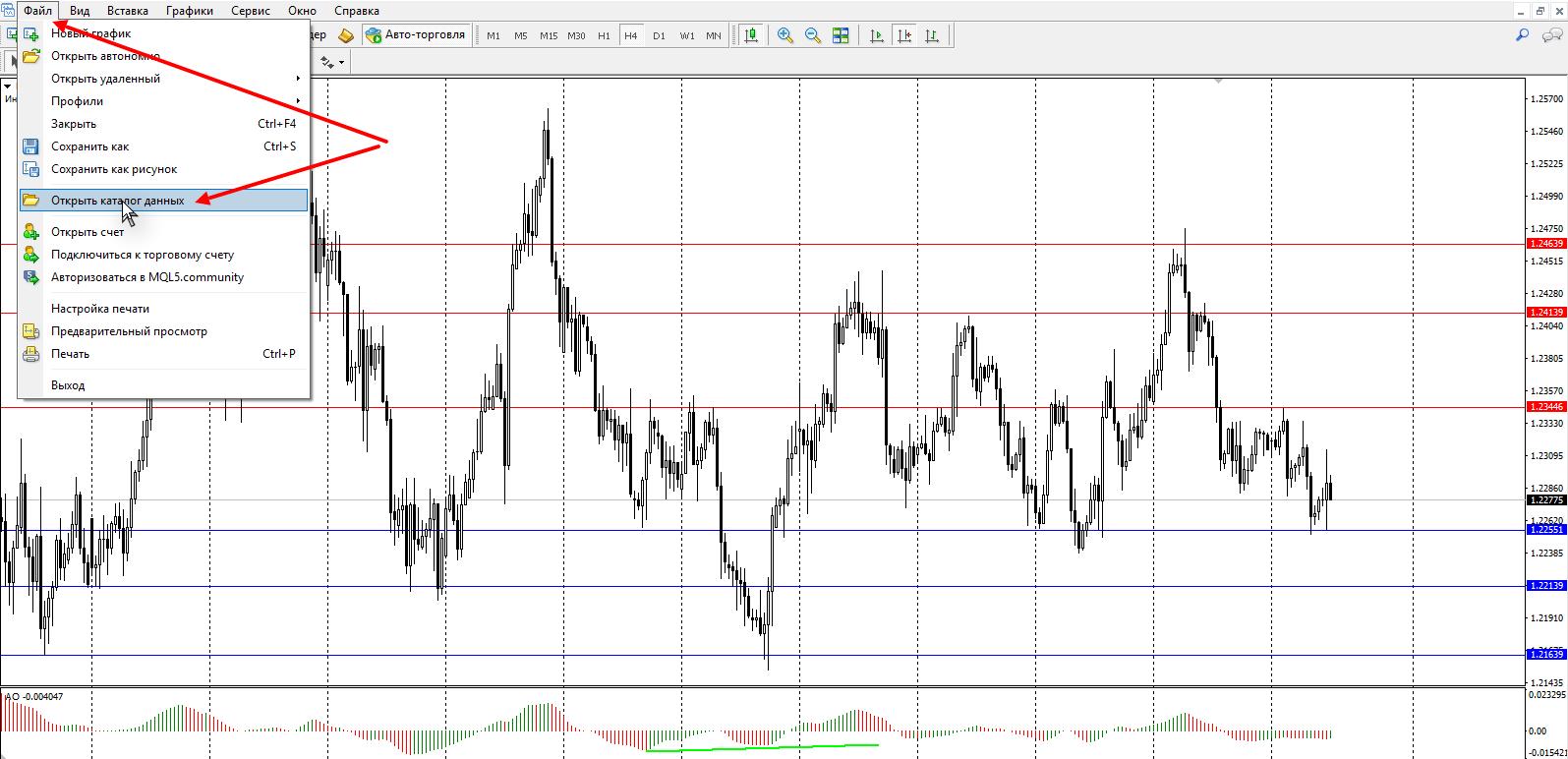Switch to the H4 timeframe
The height and width of the screenshot is (759, 1568).
pos(630,35)
